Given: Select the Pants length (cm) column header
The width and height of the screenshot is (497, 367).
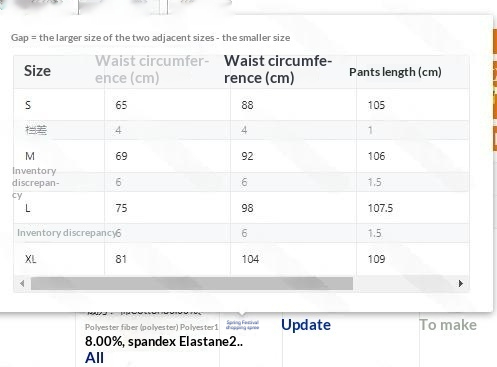Looking at the screenshot, I should [x=395, y=72].
